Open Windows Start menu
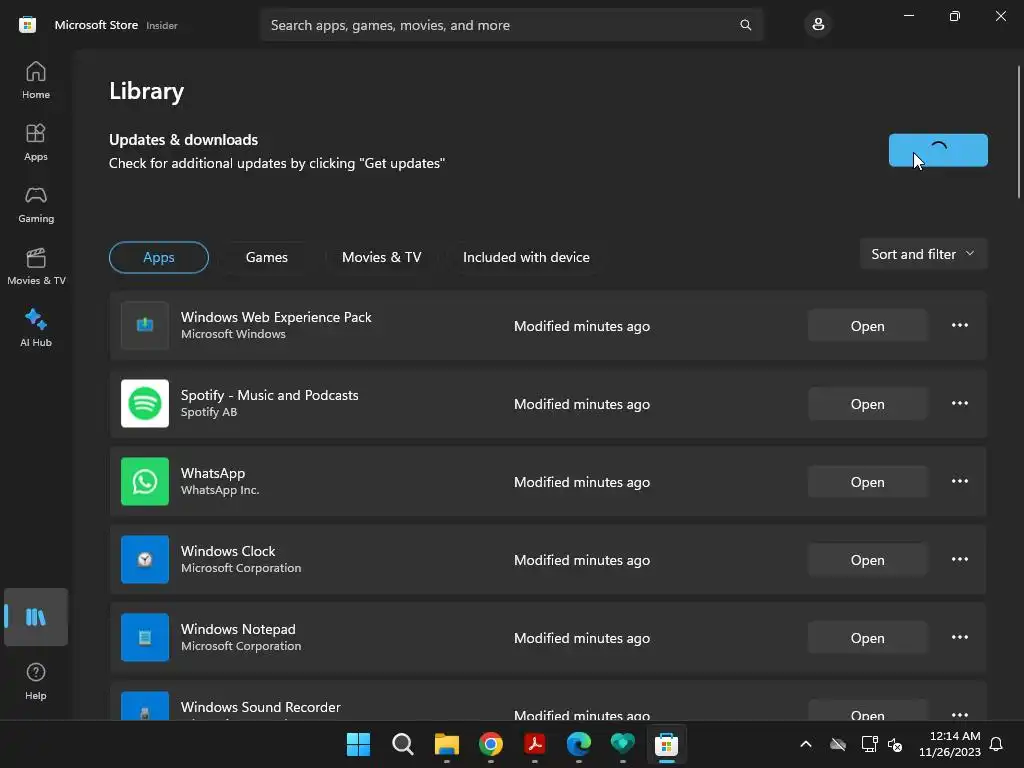Screen dimensions: 1024x768 tap(358, 744)
